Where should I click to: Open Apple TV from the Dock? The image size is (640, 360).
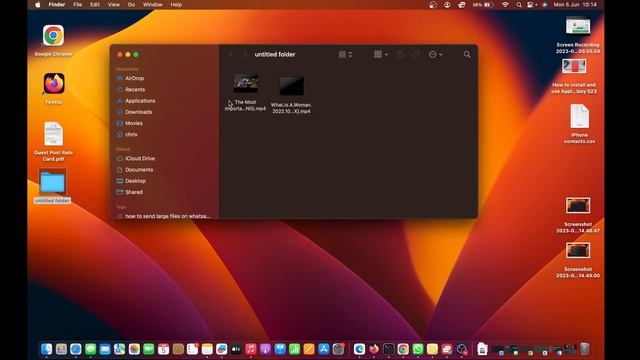pos(236,349)
